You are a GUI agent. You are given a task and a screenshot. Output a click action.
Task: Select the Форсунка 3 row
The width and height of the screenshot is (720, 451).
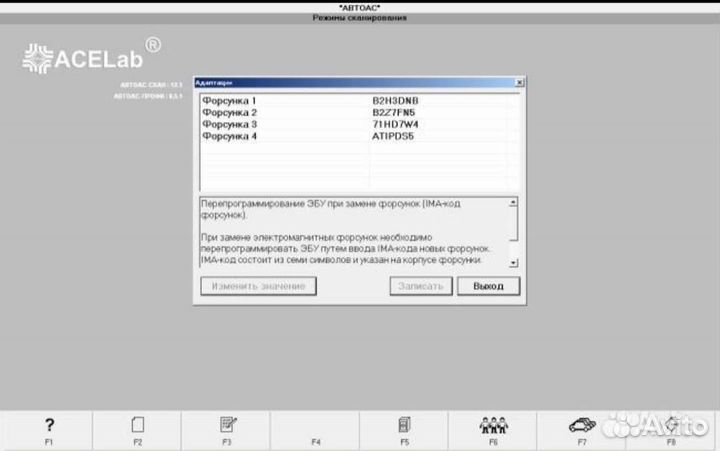pyautogui.click(x=360, y=124)
